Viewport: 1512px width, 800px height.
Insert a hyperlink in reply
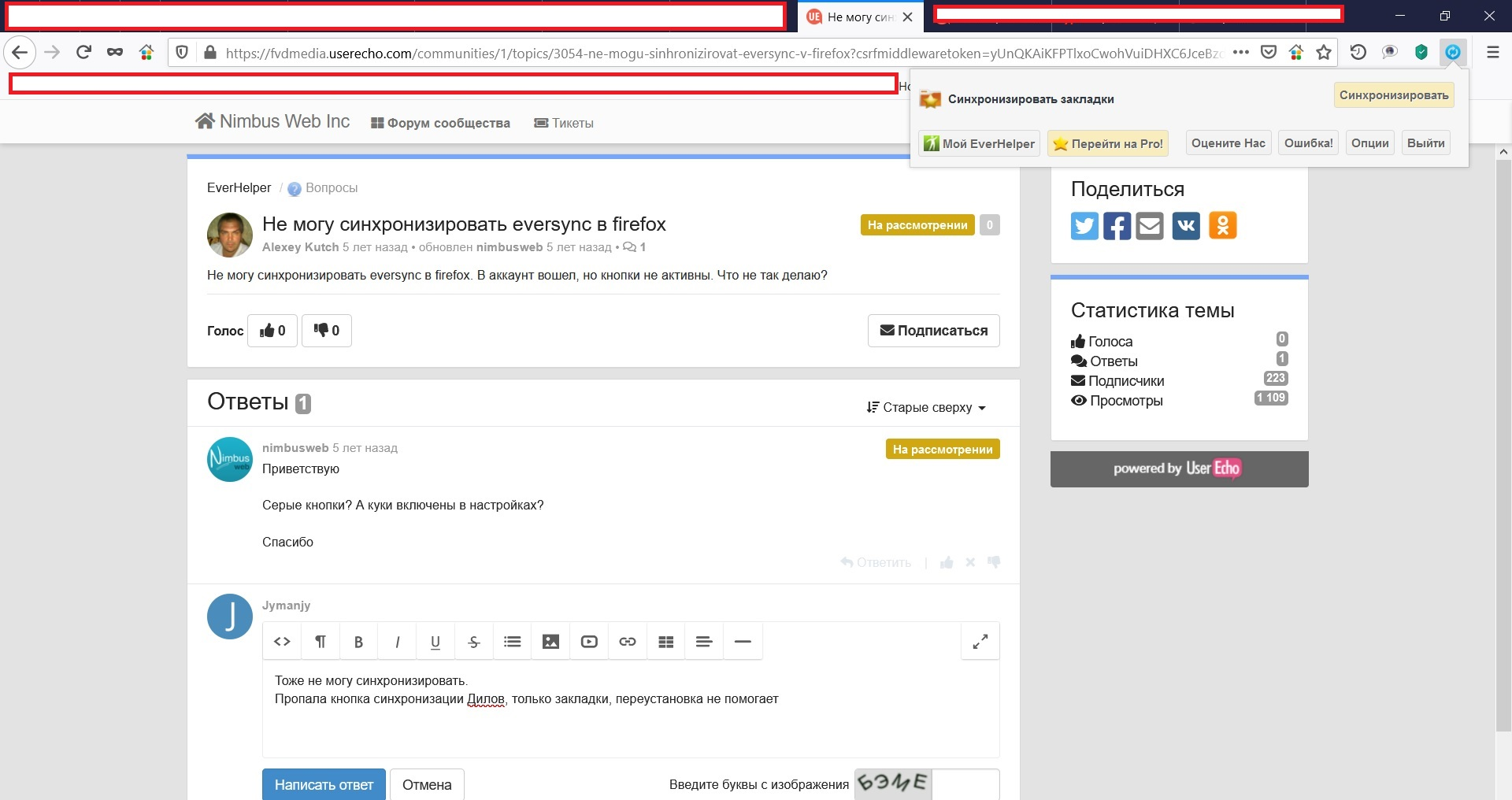tap(628, 642)
